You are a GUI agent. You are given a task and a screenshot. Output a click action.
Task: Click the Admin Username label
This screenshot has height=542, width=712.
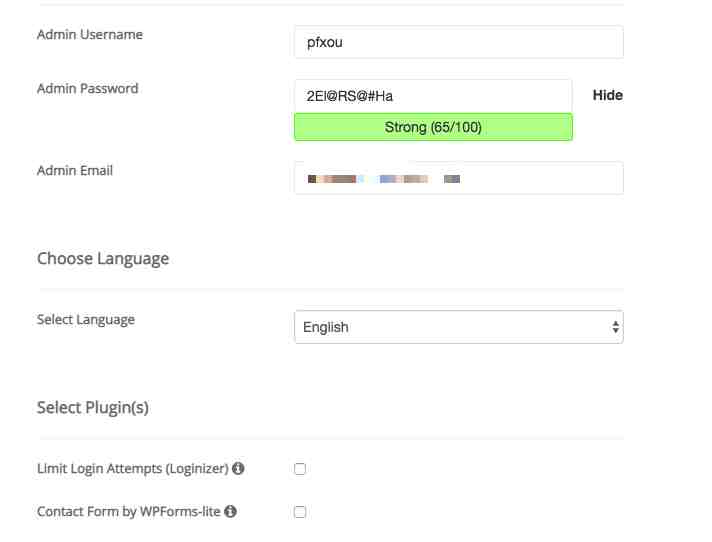(x=90, y=34)
